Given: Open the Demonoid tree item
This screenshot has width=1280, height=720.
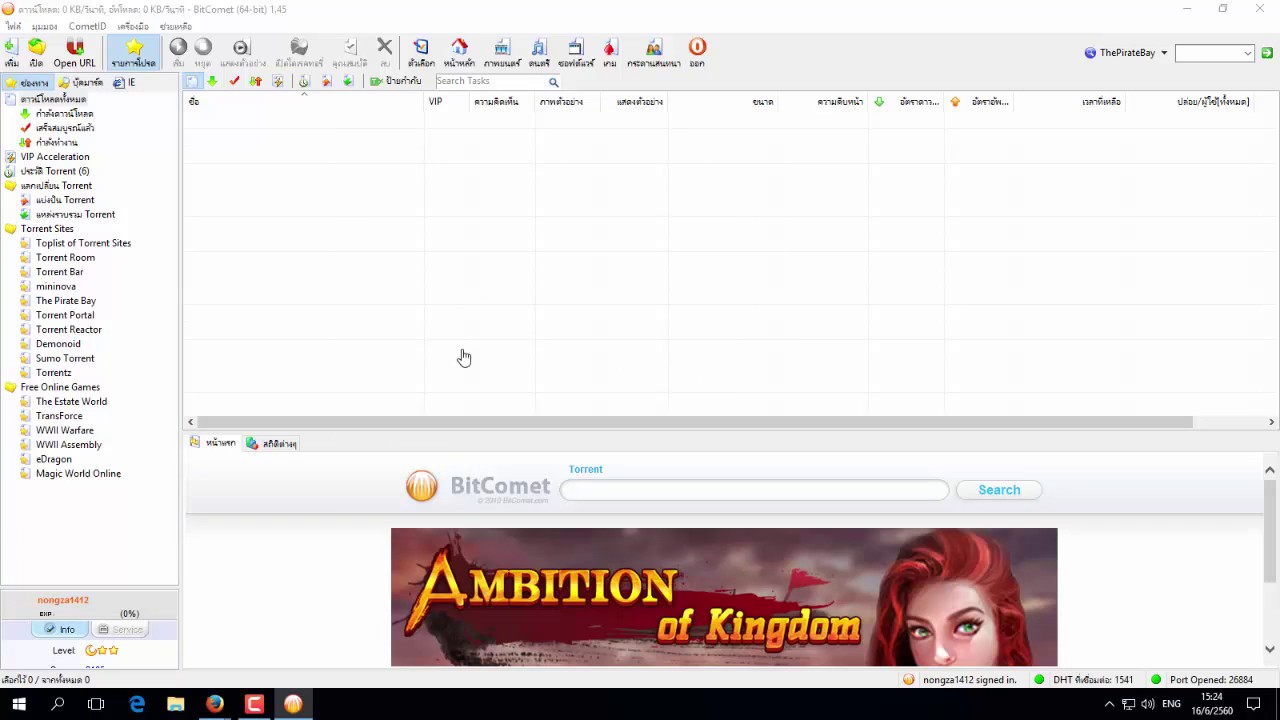Looking at the screenshot, I should [x=58, y=344].
